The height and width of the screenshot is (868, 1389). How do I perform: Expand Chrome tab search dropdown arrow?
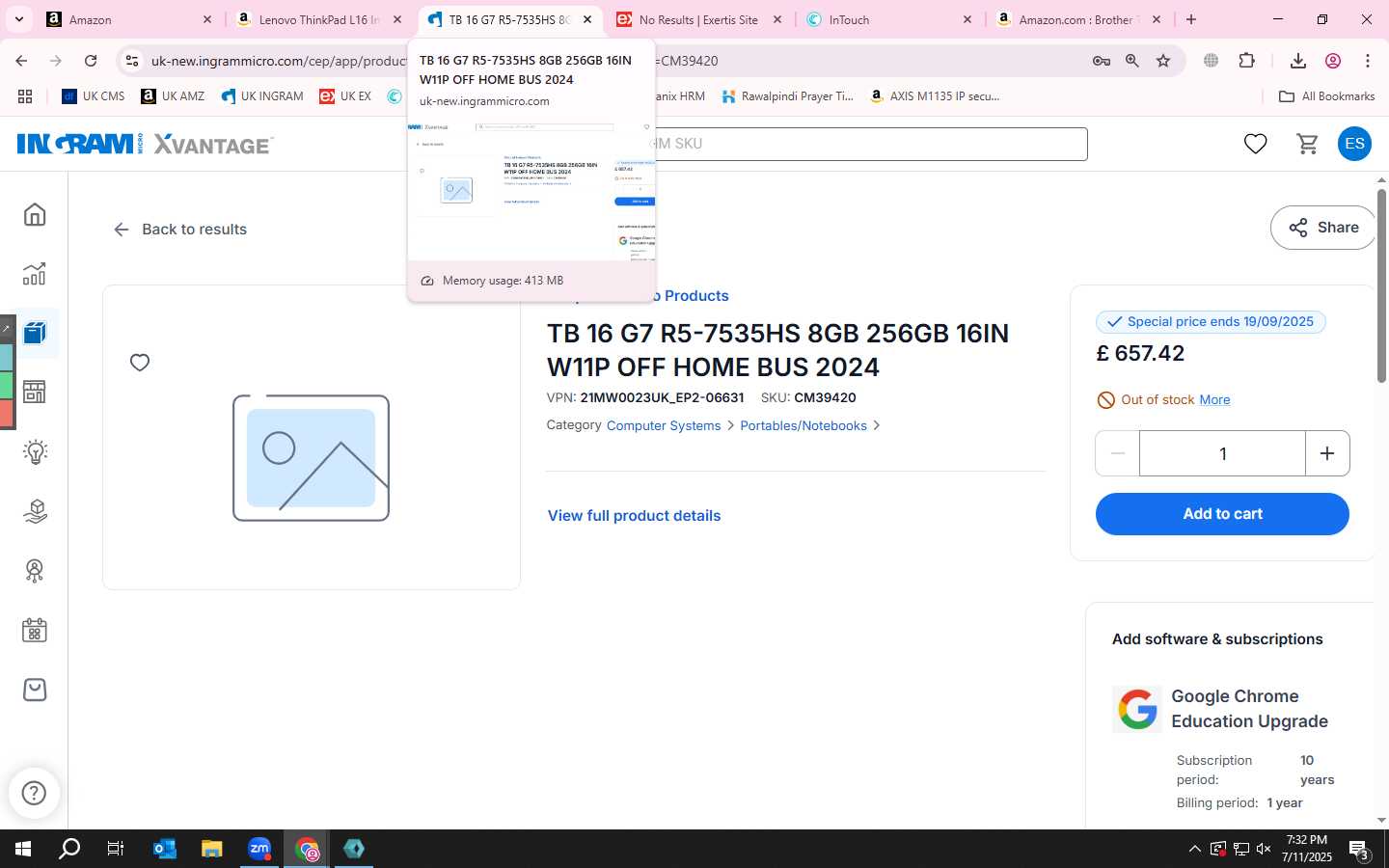18,19
